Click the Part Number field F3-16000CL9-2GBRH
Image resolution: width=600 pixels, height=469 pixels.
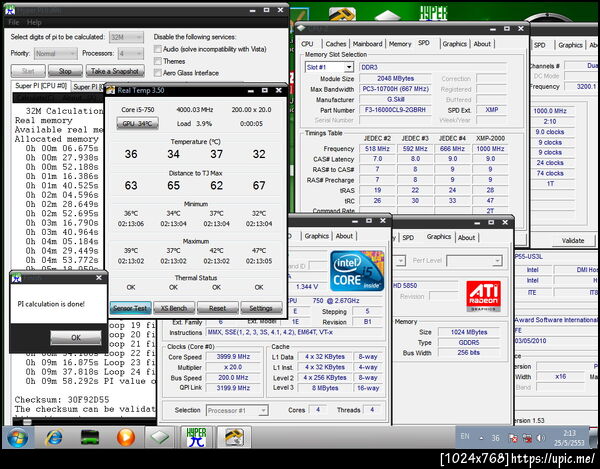[x=395, y=110]
